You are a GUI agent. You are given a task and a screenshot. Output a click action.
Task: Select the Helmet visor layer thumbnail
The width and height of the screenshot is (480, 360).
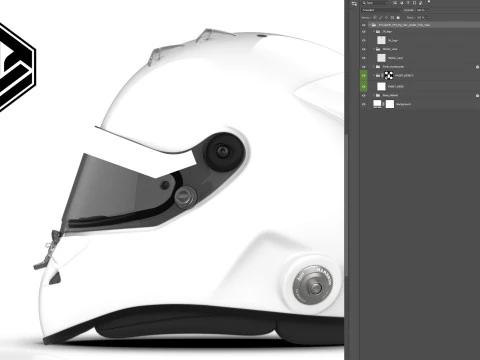[x=381, y=58]
